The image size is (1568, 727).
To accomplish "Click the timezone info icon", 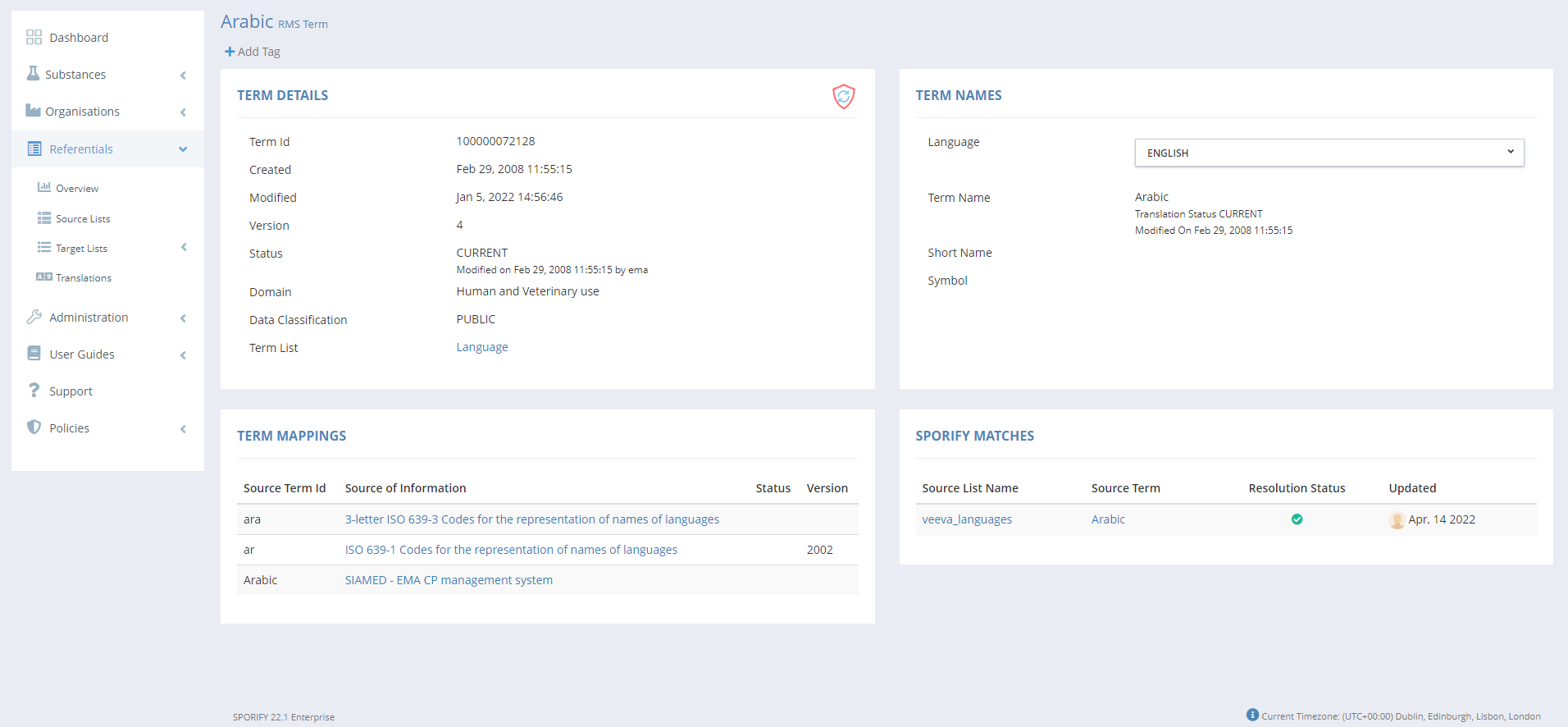I will point(1252,715).
